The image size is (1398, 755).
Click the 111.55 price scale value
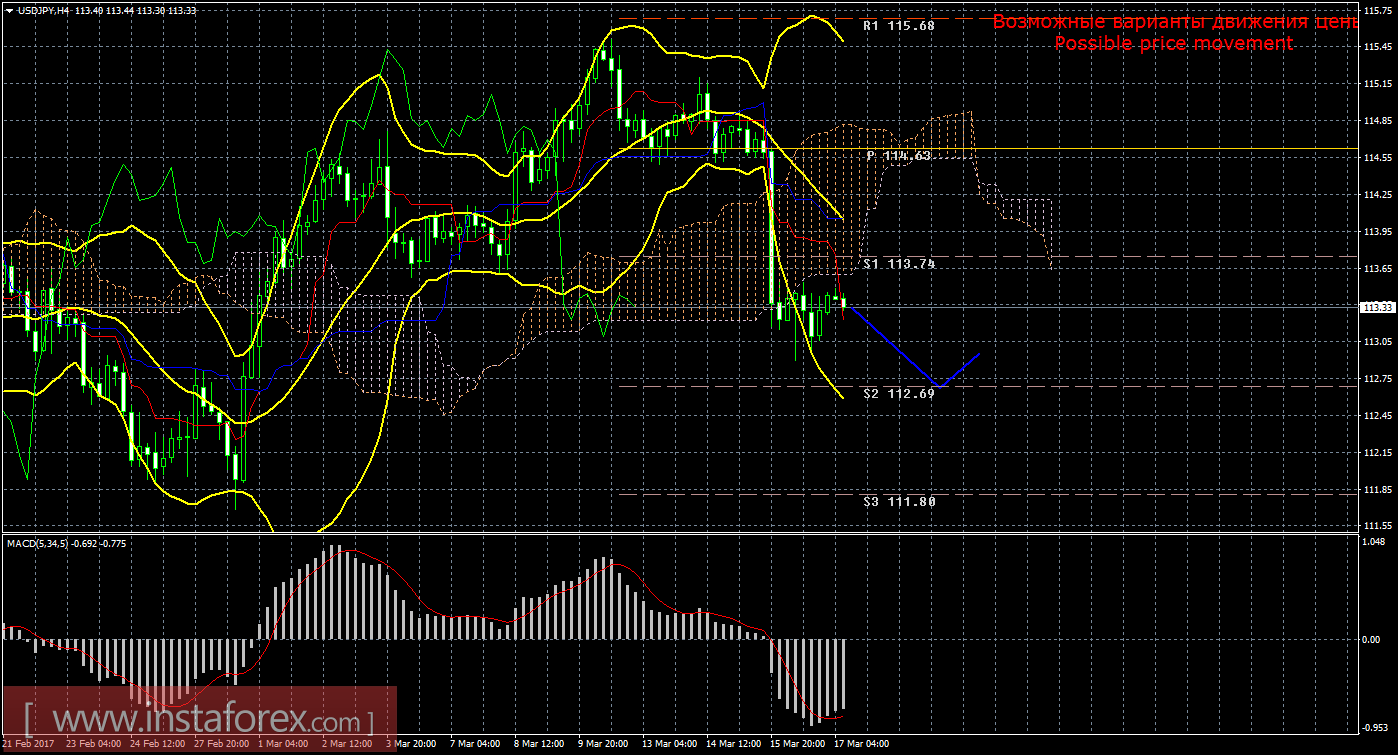tap(1379, 526)
